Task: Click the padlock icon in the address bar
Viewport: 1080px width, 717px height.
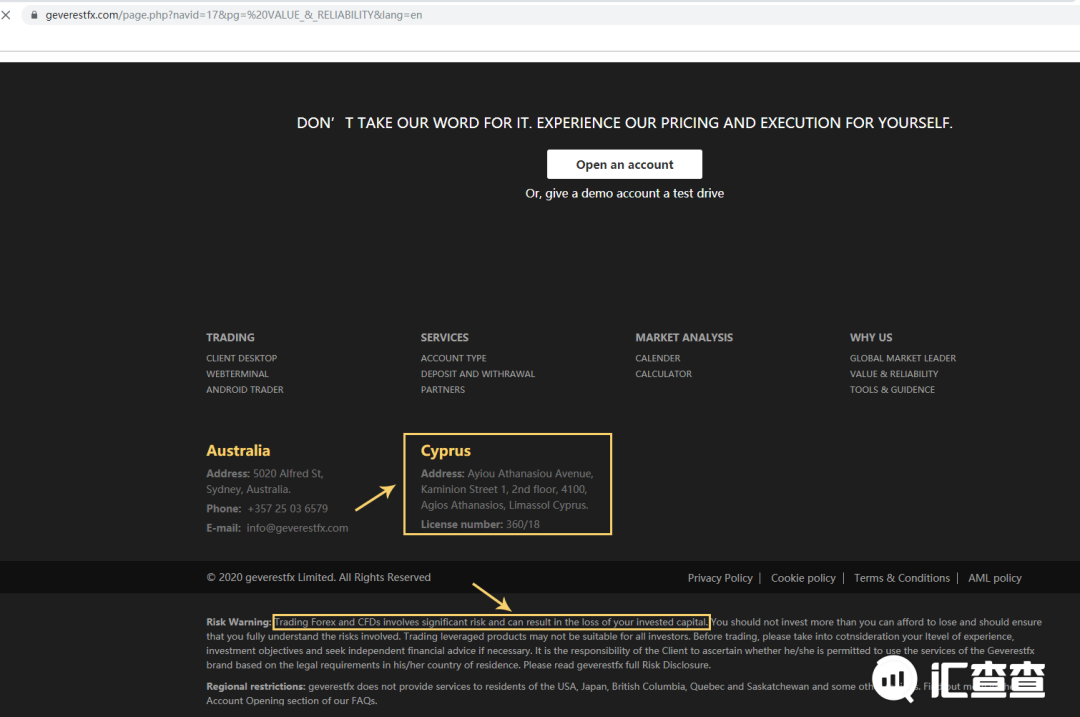Action: coord(34,14)
